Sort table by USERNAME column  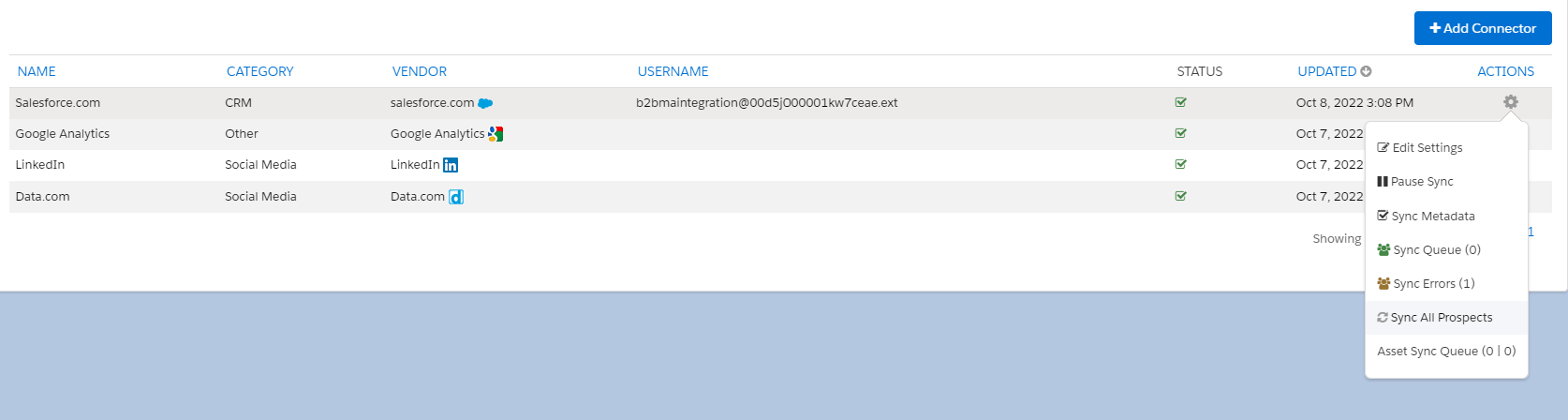point(673,71)
